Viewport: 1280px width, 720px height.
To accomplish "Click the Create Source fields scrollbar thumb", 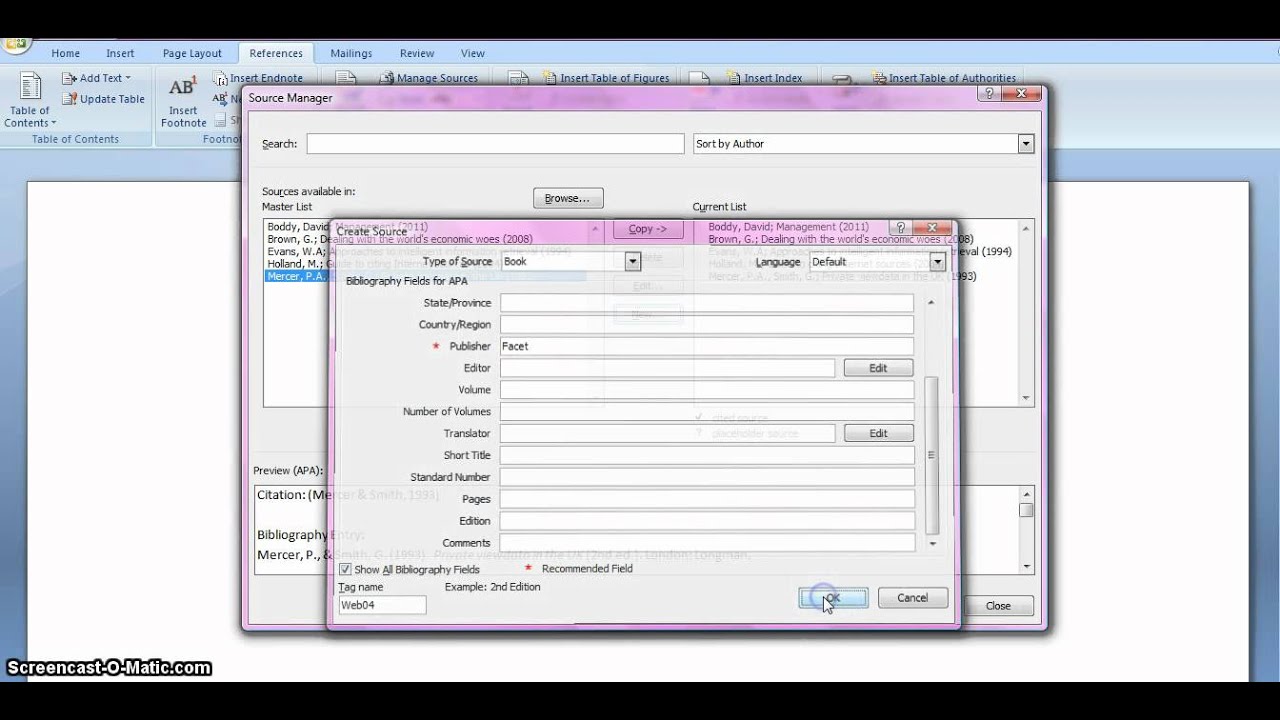I will pyautogui.click(x=932, y=455).
